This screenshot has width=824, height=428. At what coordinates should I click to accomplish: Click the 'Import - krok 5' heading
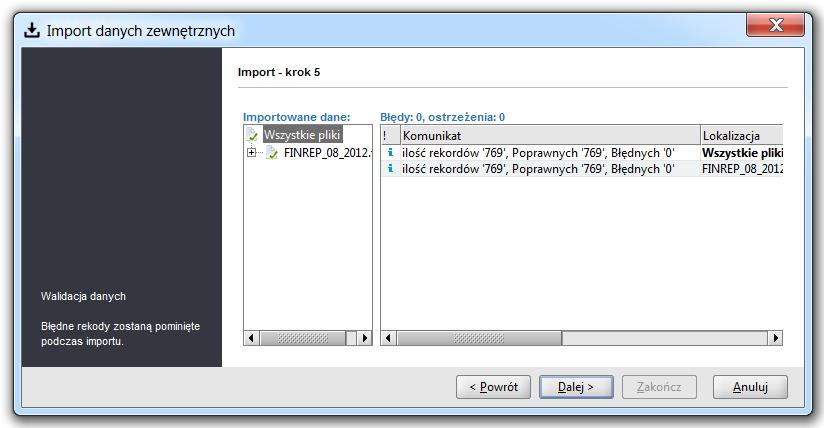point(279,72)
